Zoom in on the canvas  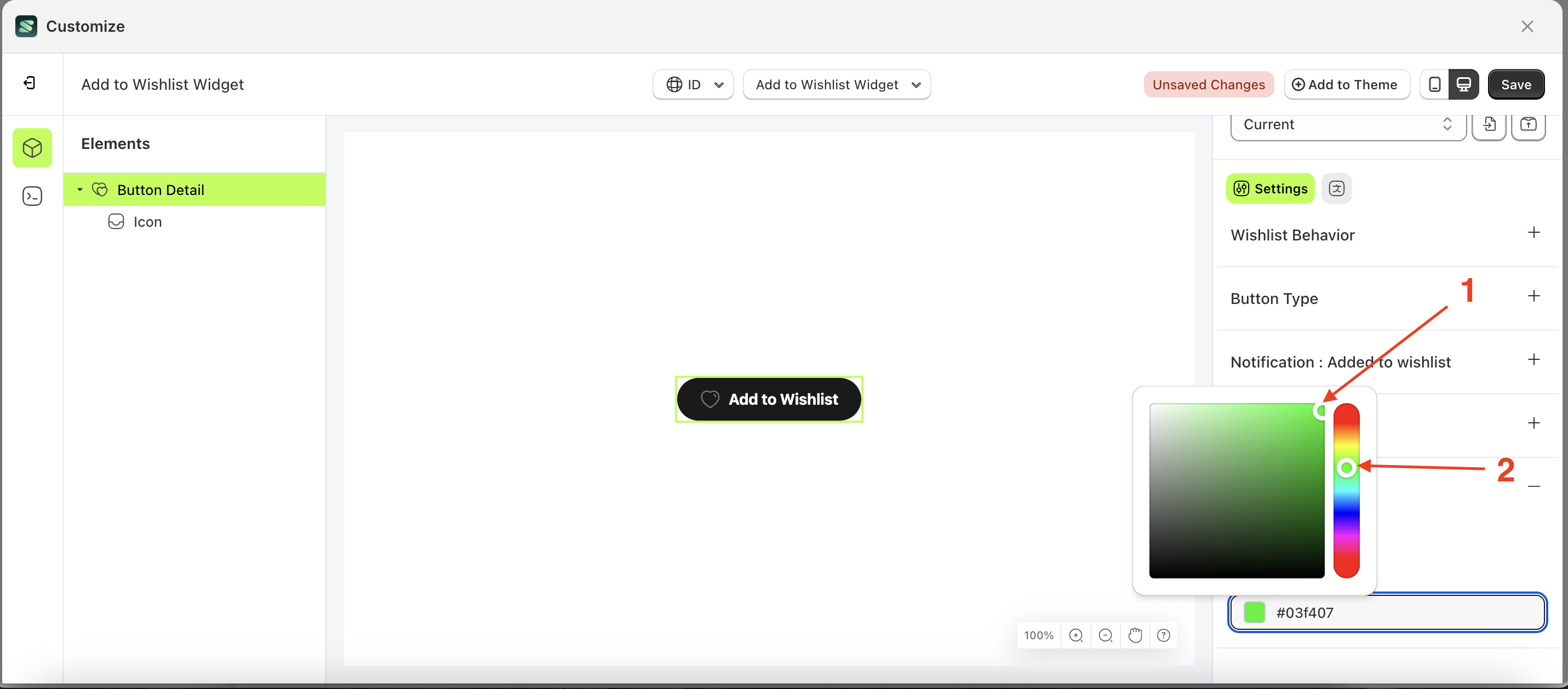[x=1076, y=635]
